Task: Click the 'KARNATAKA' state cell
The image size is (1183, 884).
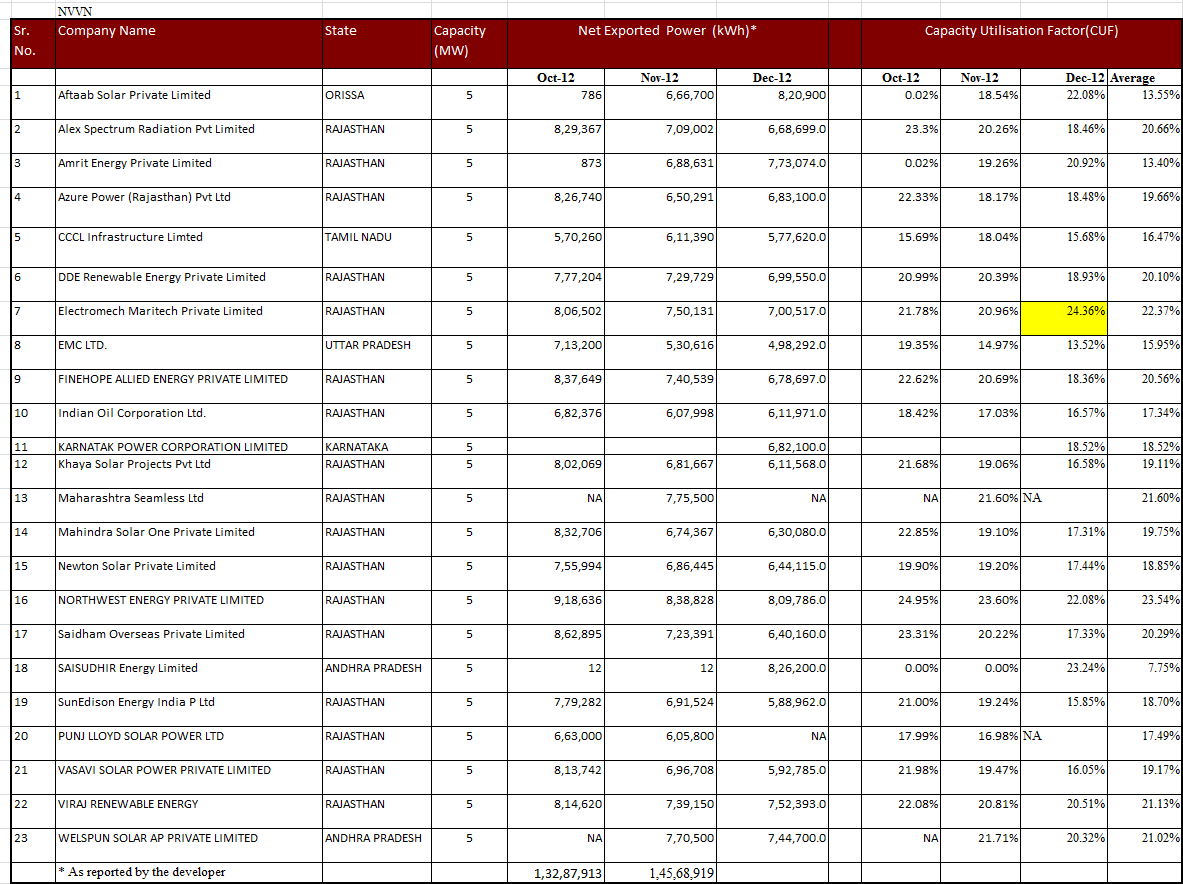Action: click(376, 446)
